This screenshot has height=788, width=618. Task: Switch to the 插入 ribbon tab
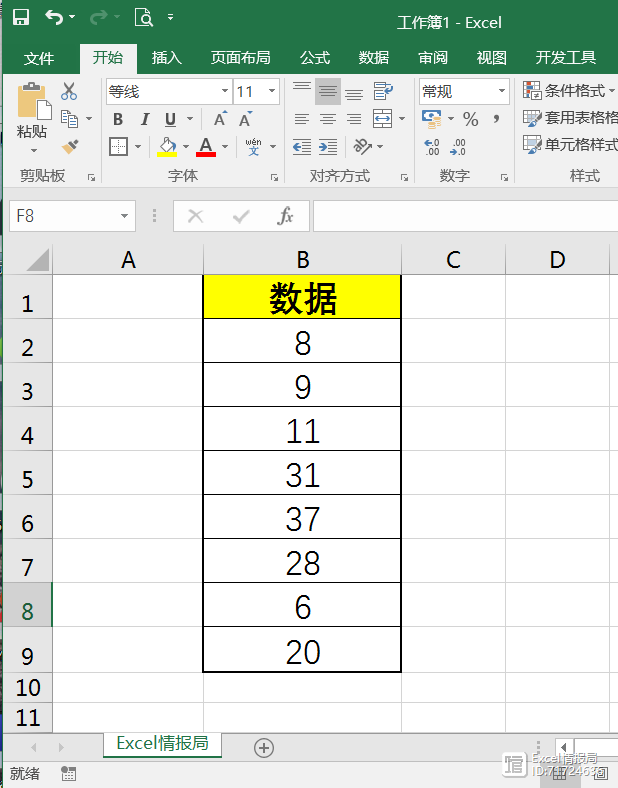[x=167, y=58]
